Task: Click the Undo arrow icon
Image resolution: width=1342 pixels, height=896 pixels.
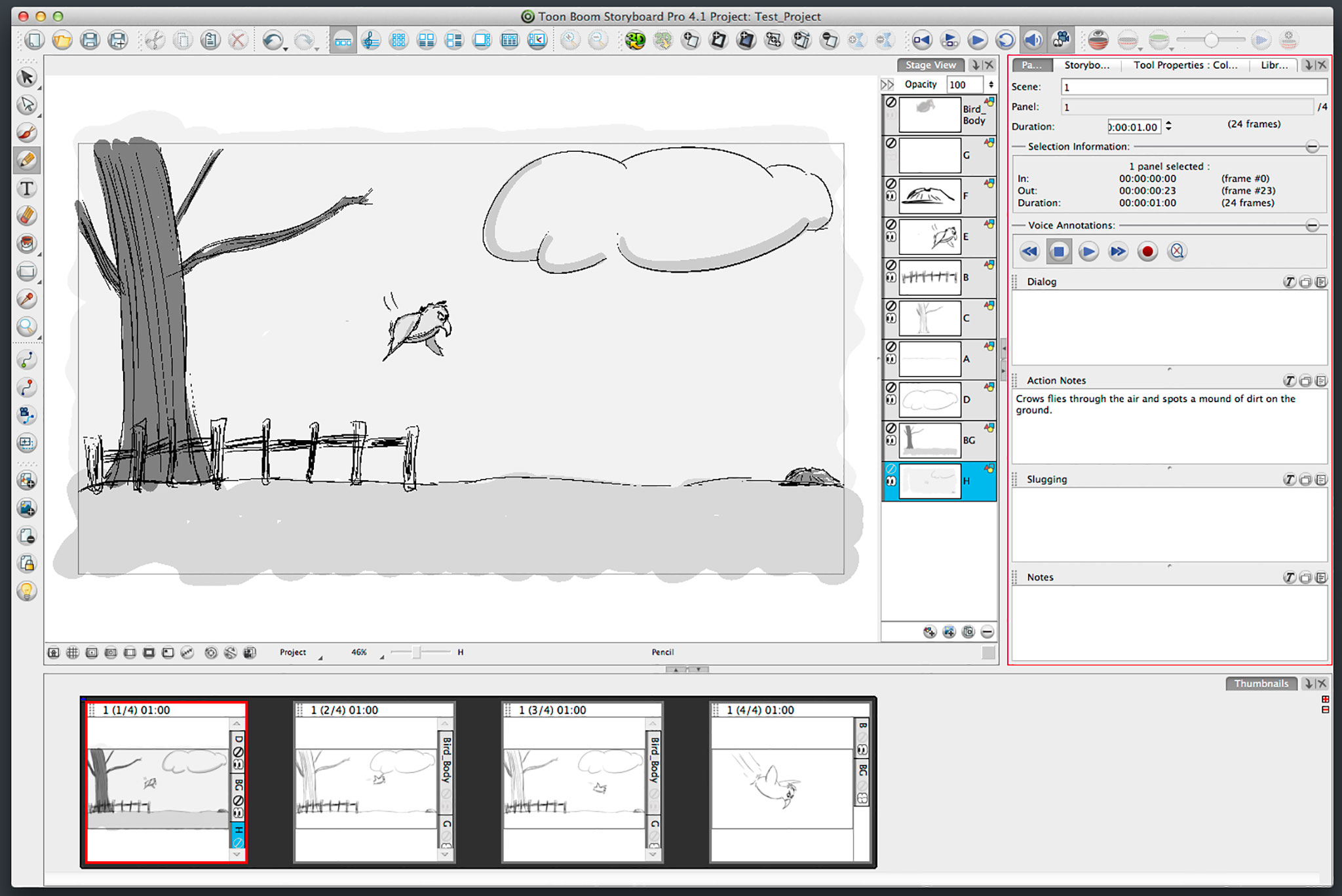Action: pyautogui.click(x=272, y=41)
